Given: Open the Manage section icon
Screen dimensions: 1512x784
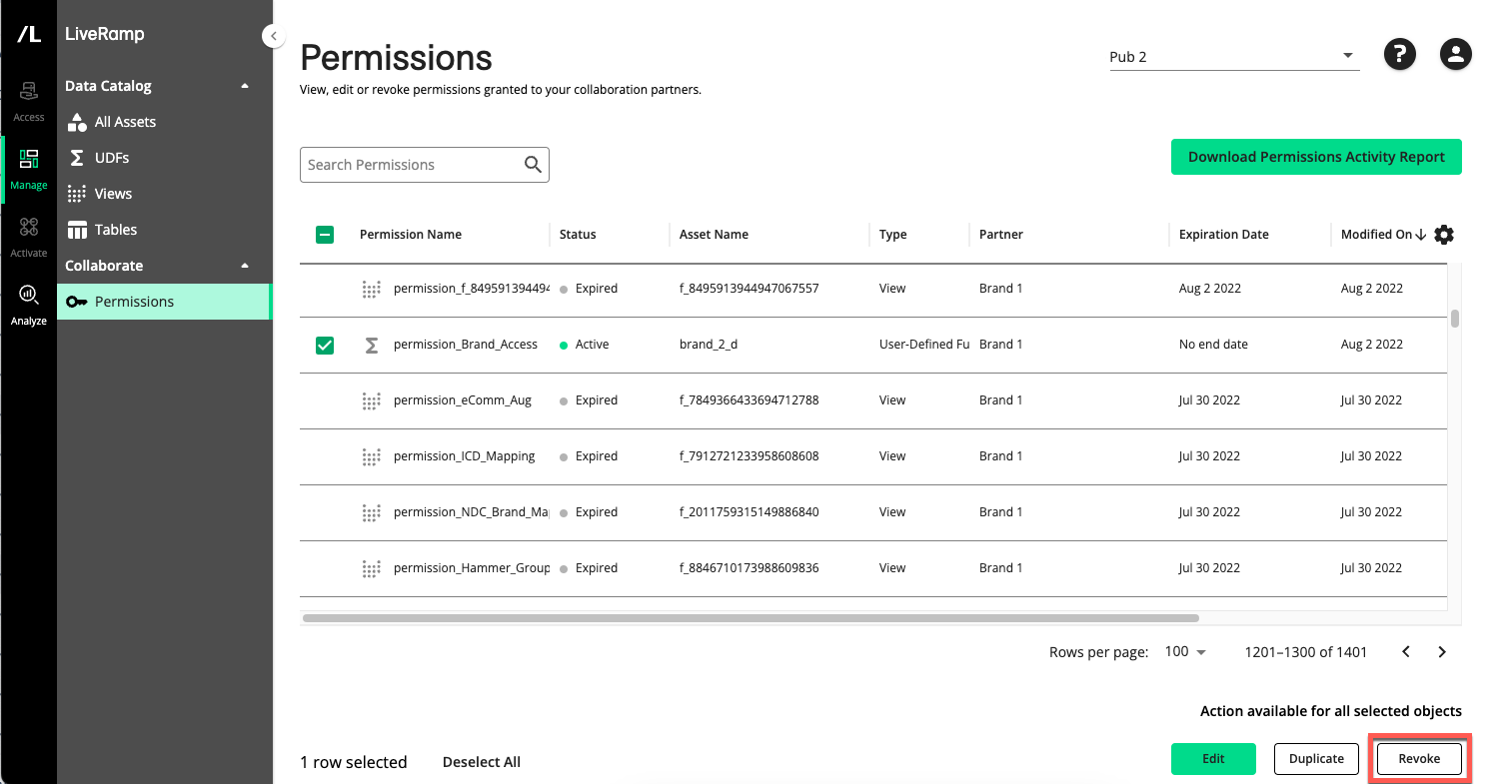Looking at the screenshot, I should 29,159.
